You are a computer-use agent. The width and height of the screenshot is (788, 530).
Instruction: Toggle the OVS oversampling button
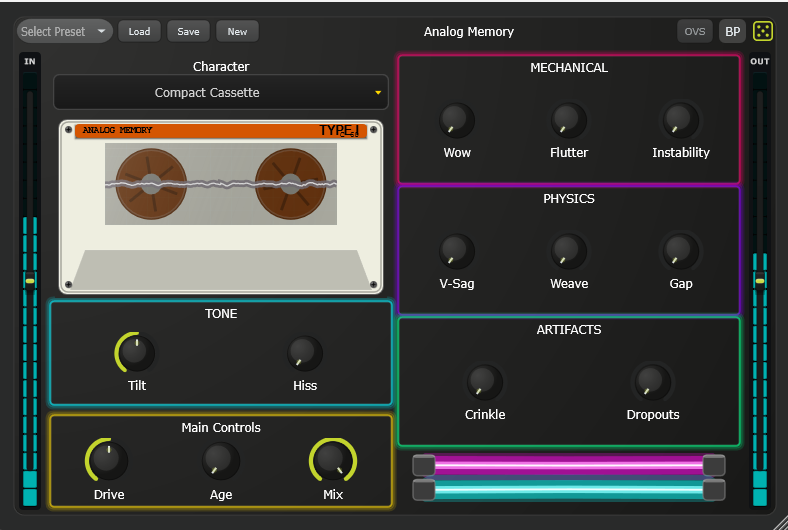(x=695, y=31)
